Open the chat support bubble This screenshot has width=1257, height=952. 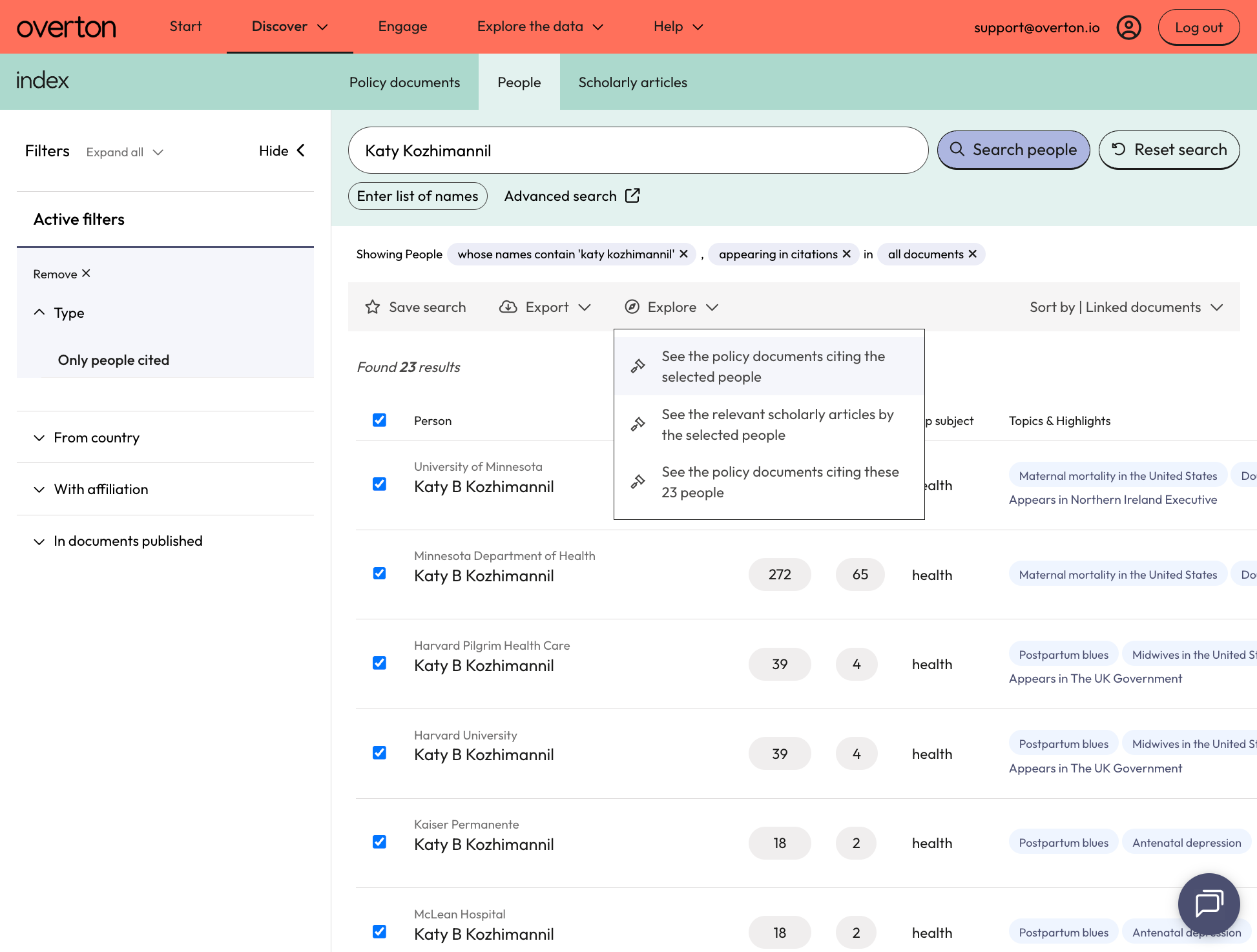point(1209,904)
